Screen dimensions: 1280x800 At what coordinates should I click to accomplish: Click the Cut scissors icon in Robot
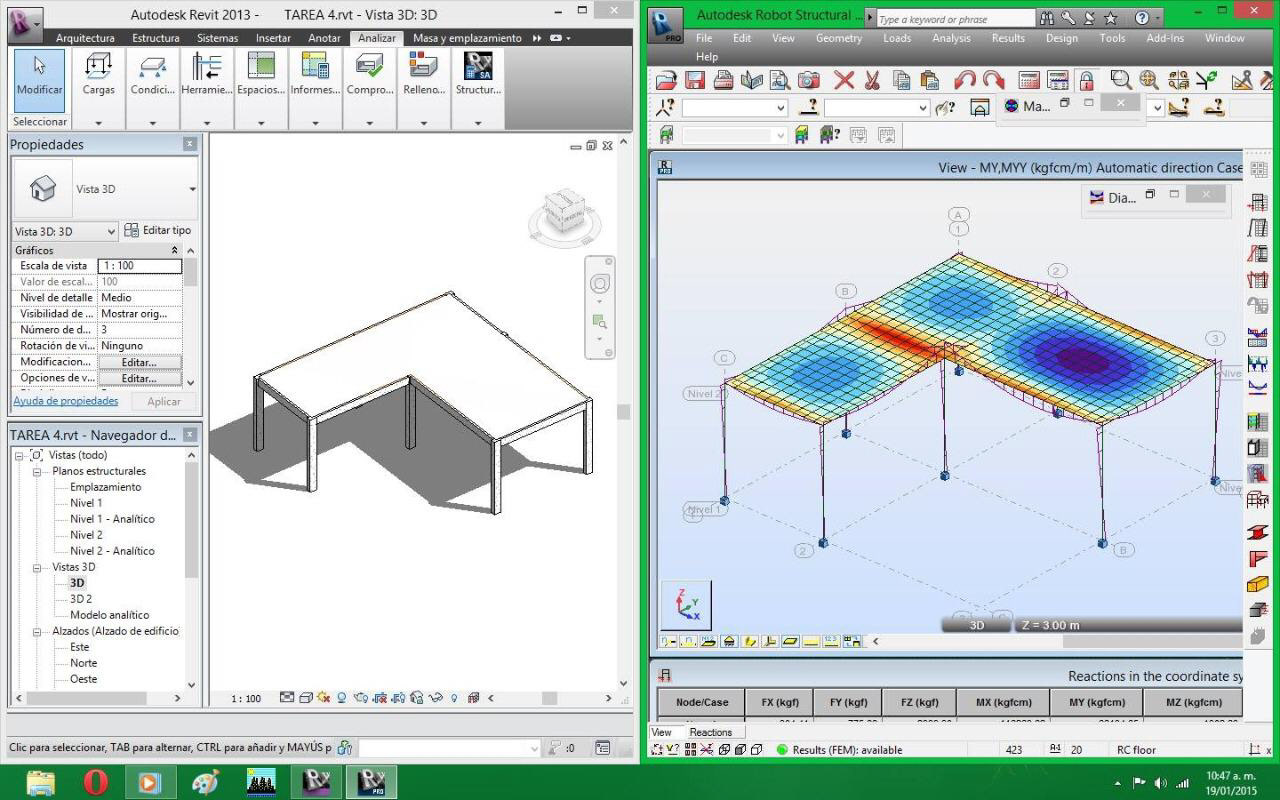(872, 81)
